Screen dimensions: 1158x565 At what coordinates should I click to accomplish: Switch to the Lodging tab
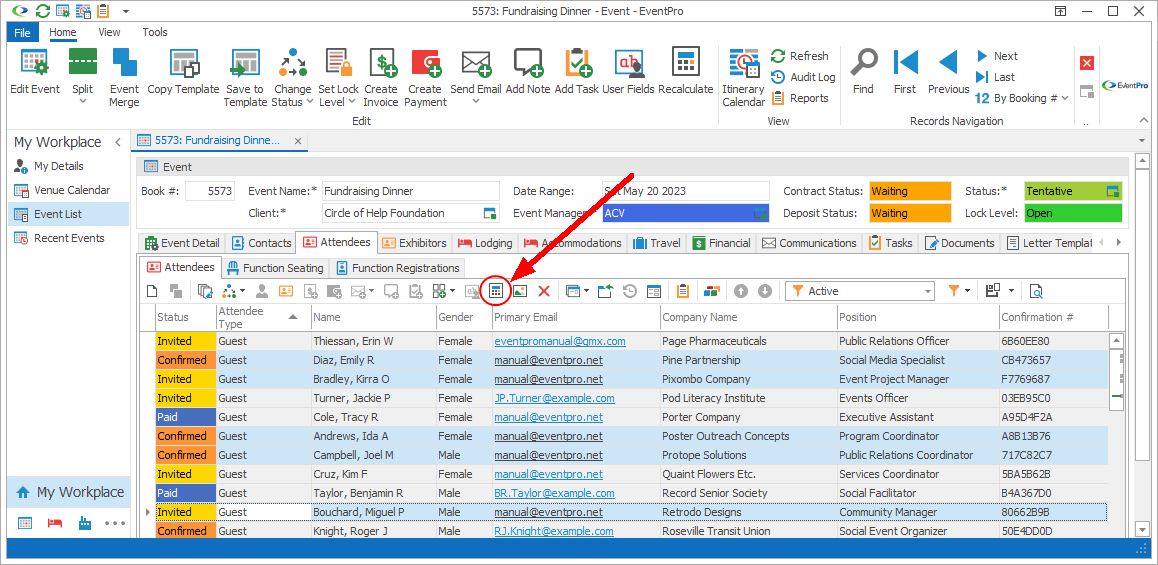[485, 243]
